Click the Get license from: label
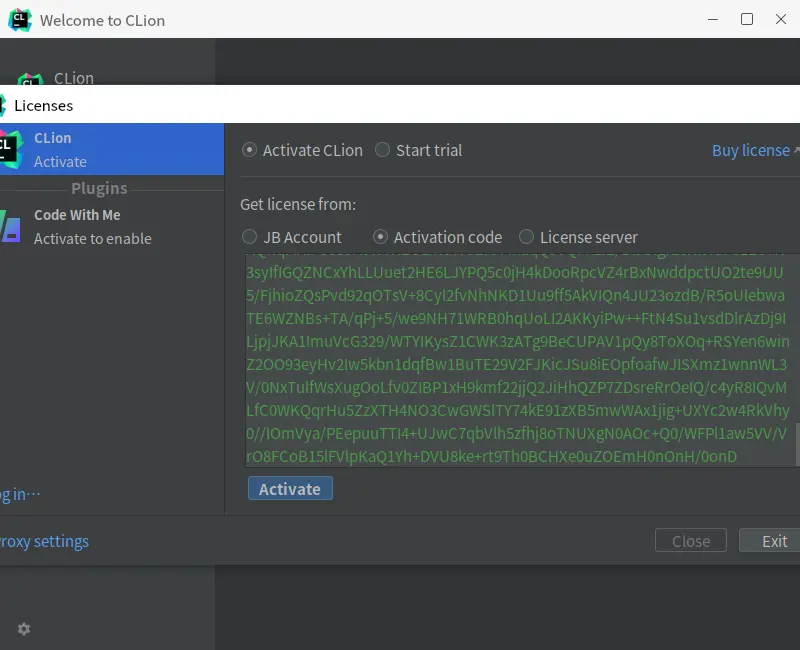Viewport: 800px width, 650px height. (x=298, y=205)
